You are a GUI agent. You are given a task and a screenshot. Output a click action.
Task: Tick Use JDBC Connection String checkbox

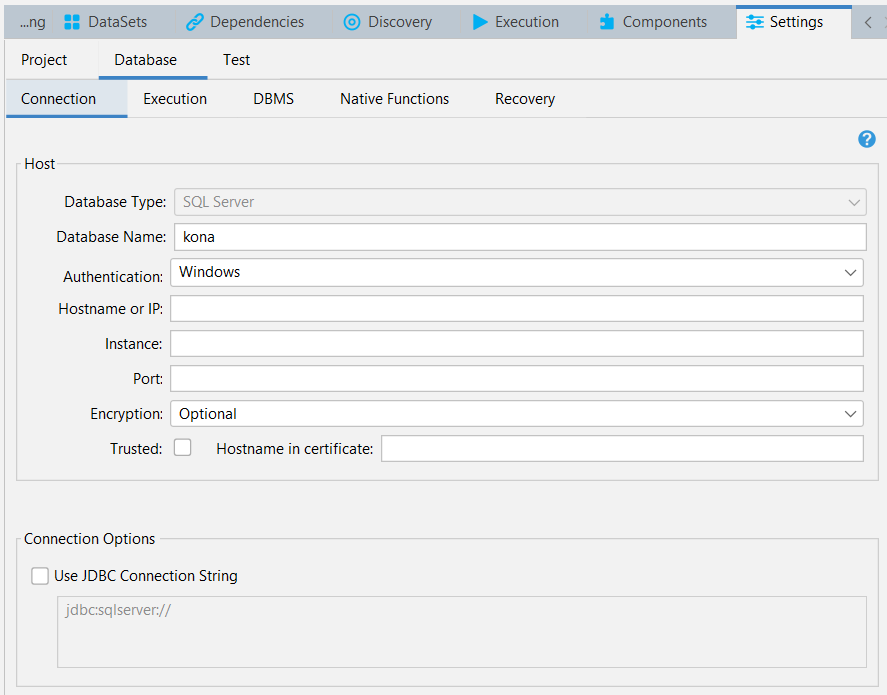[40, 576]
